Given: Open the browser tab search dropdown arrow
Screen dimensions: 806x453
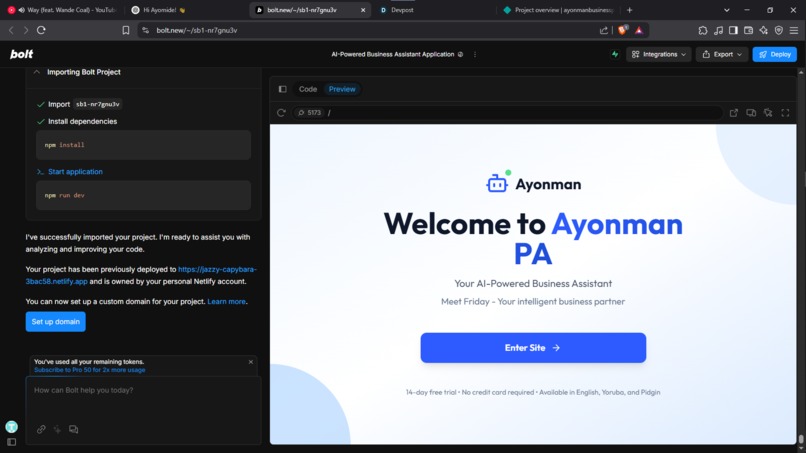Looking at the screenshot, I should [x=726, y=10].
